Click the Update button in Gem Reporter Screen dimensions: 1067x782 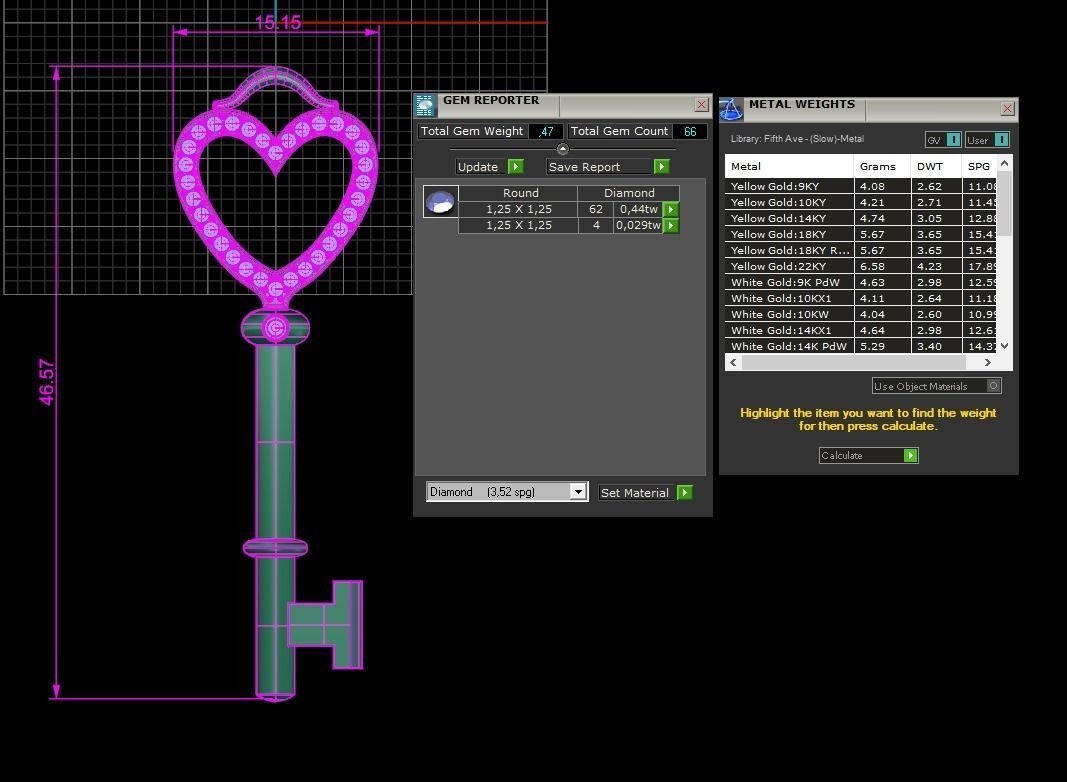click(478, 167)
